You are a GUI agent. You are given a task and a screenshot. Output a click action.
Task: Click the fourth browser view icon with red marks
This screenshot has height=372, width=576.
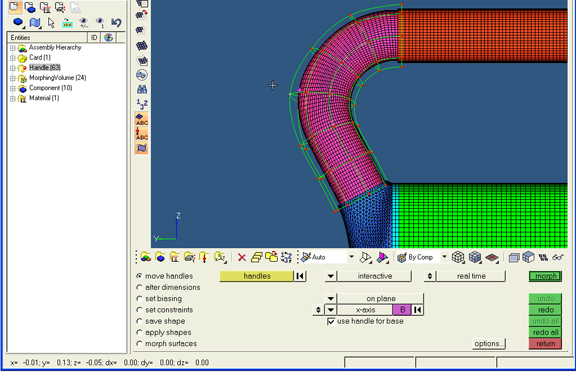point(60,7)
